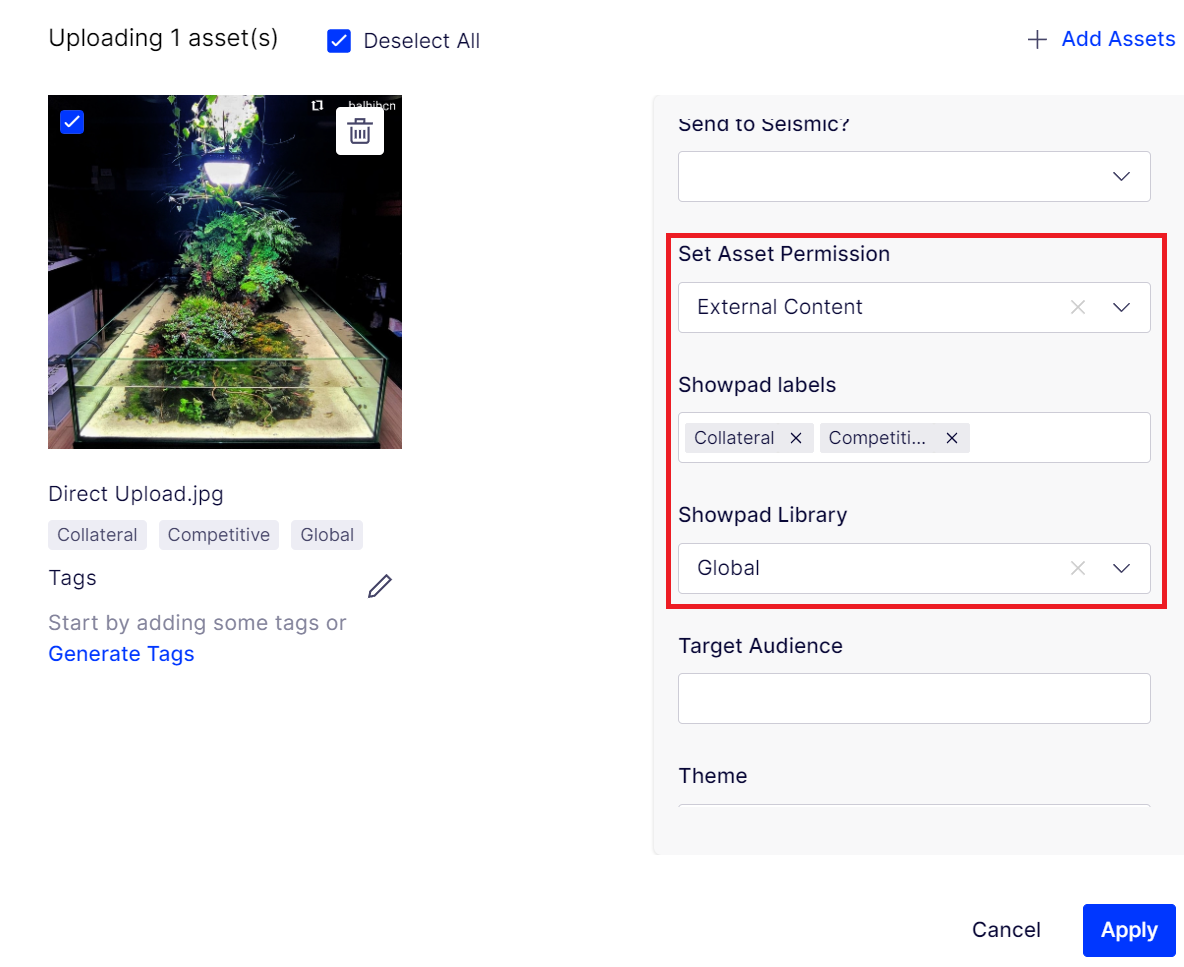Viewport: 1184px width, 967px height.
Task: Remove the Competitive label chip
Action: coord(952,438)
